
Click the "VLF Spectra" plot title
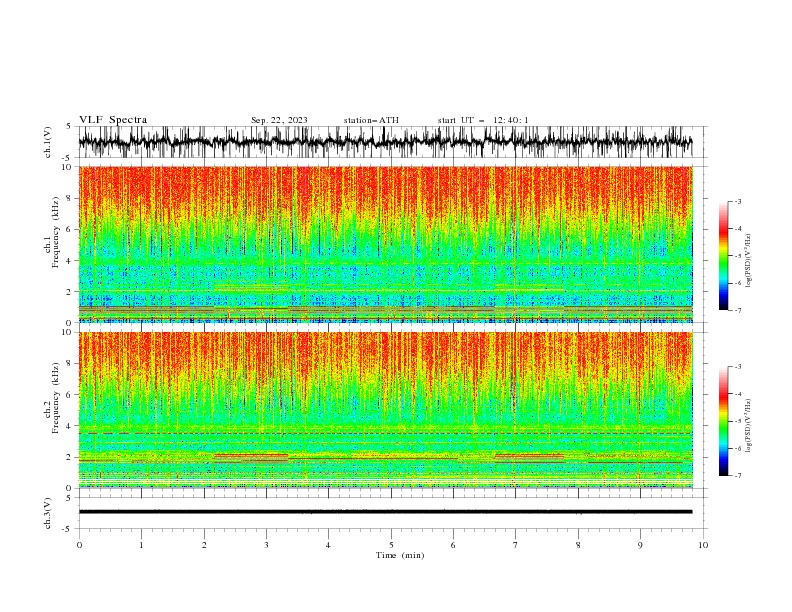tap(113, 120)
